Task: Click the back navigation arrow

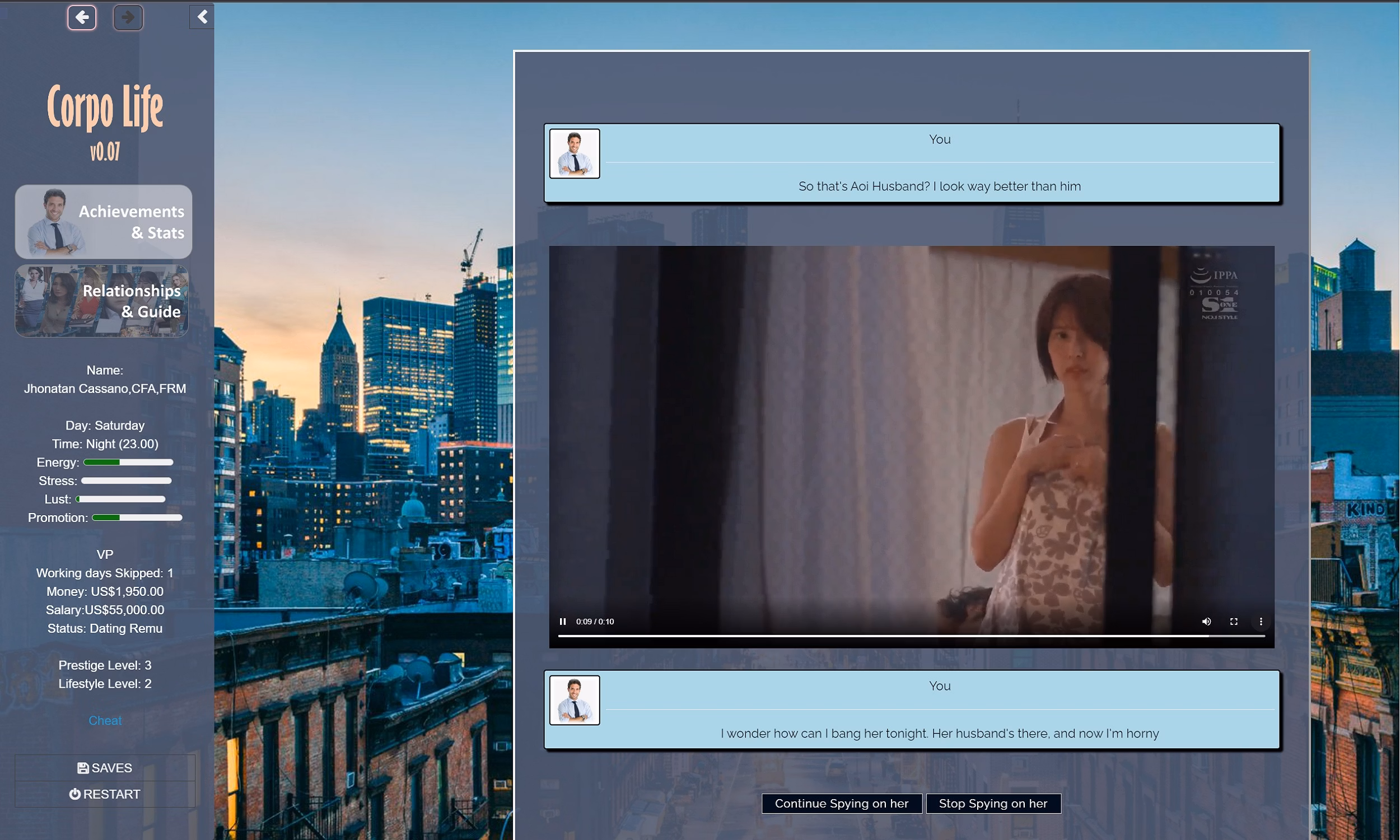Action: click(82, 17)
